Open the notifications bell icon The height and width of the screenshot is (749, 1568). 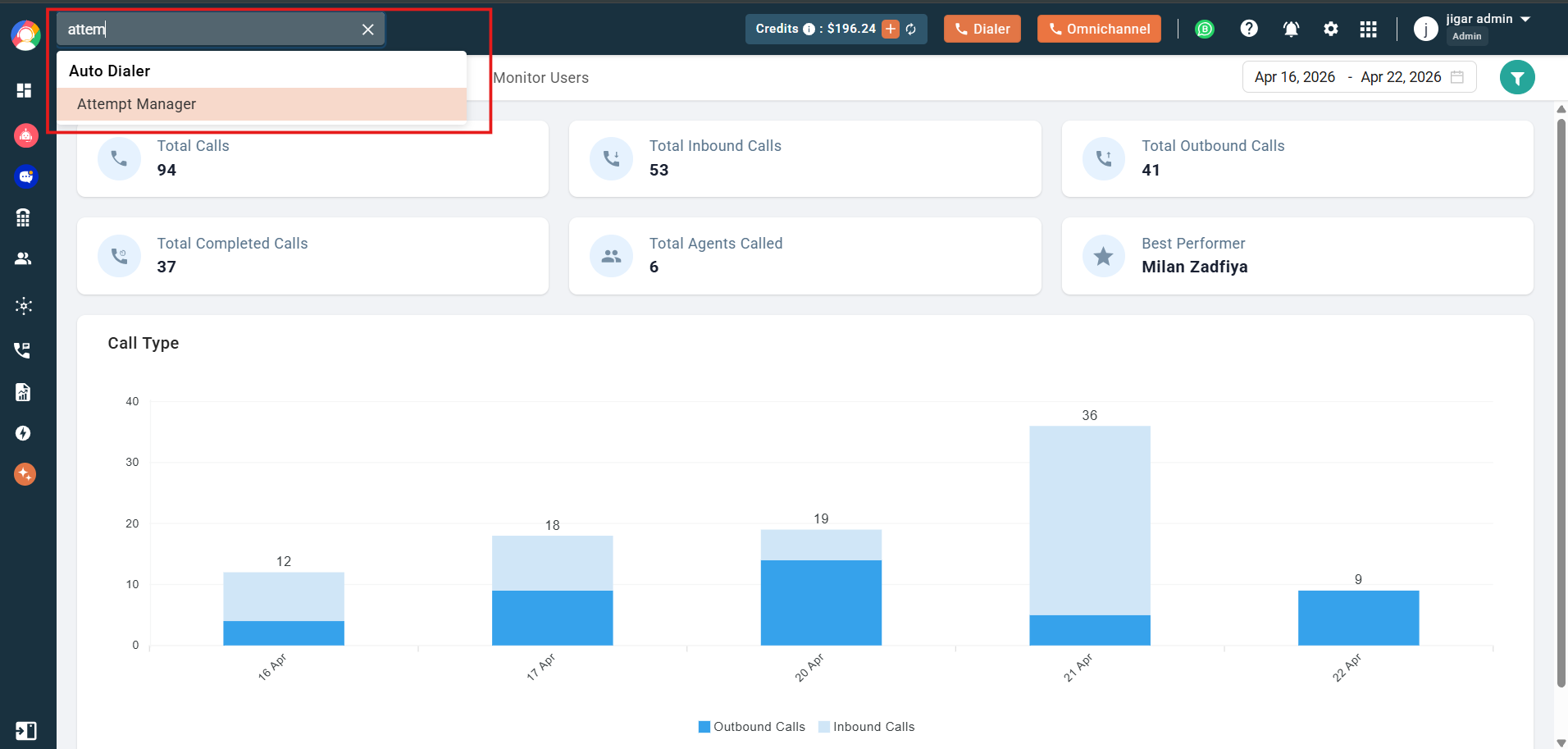click(1291, 30)
